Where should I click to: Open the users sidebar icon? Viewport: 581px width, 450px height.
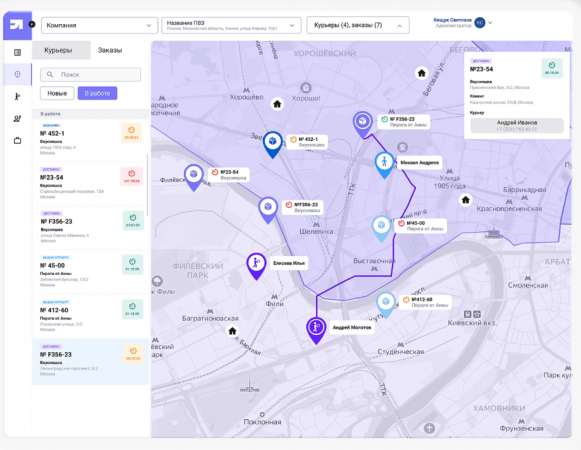click(17, 119)
